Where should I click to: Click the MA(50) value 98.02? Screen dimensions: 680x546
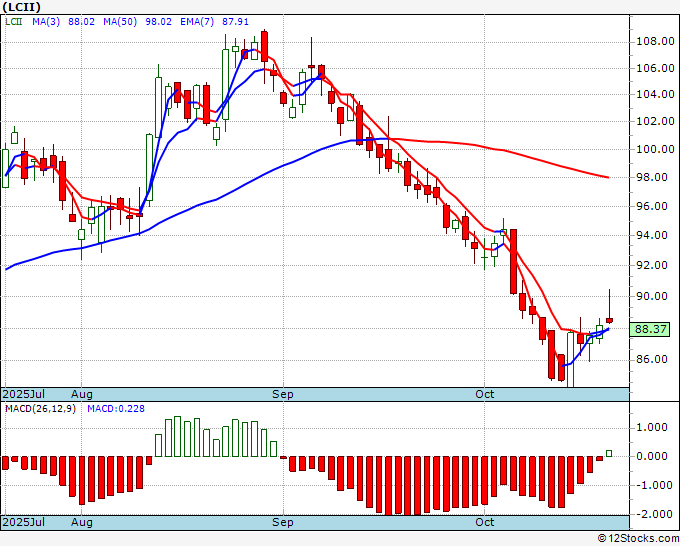point(158,22)
